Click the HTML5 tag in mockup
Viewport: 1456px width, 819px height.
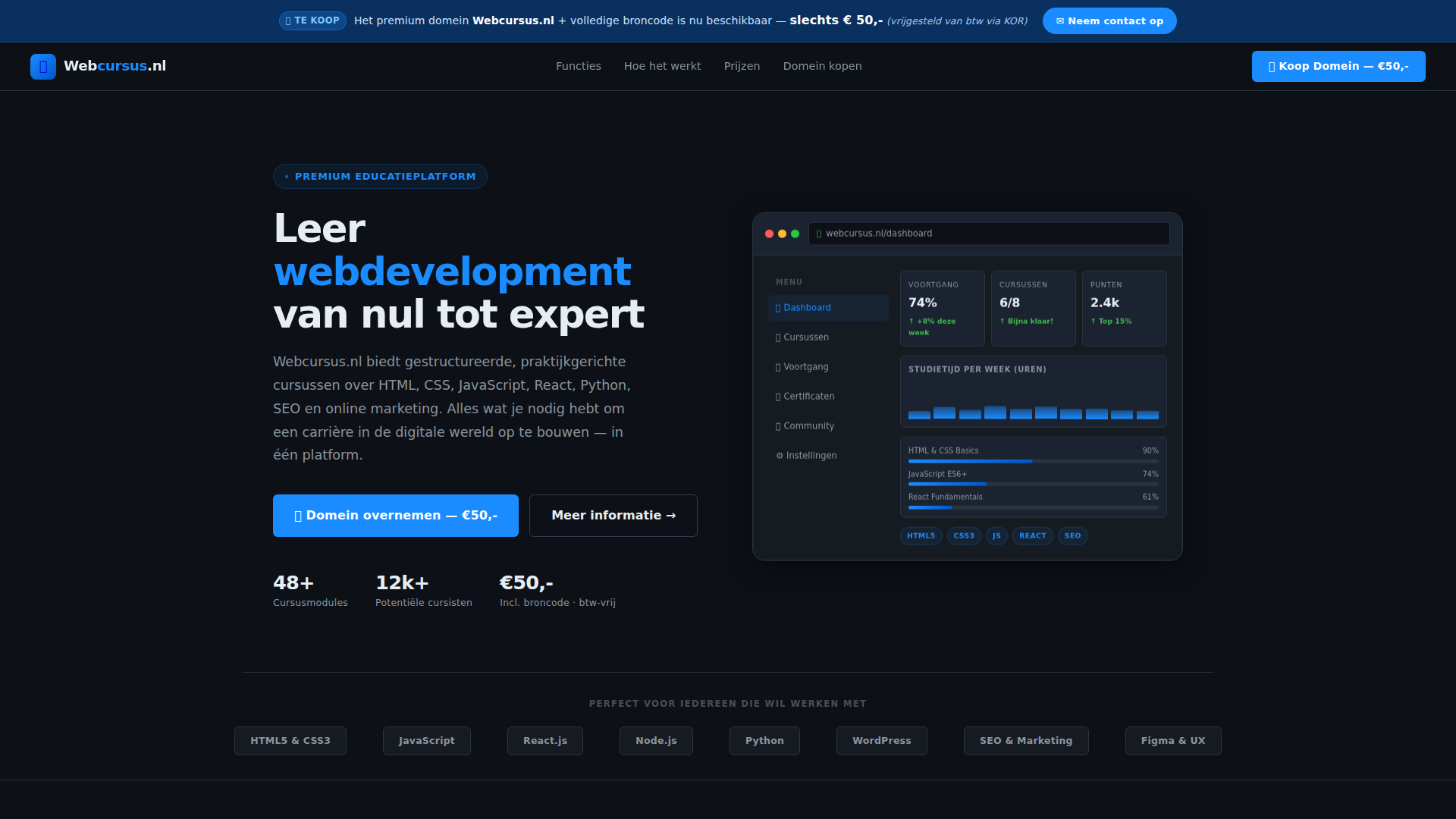[x=921, y=536]
